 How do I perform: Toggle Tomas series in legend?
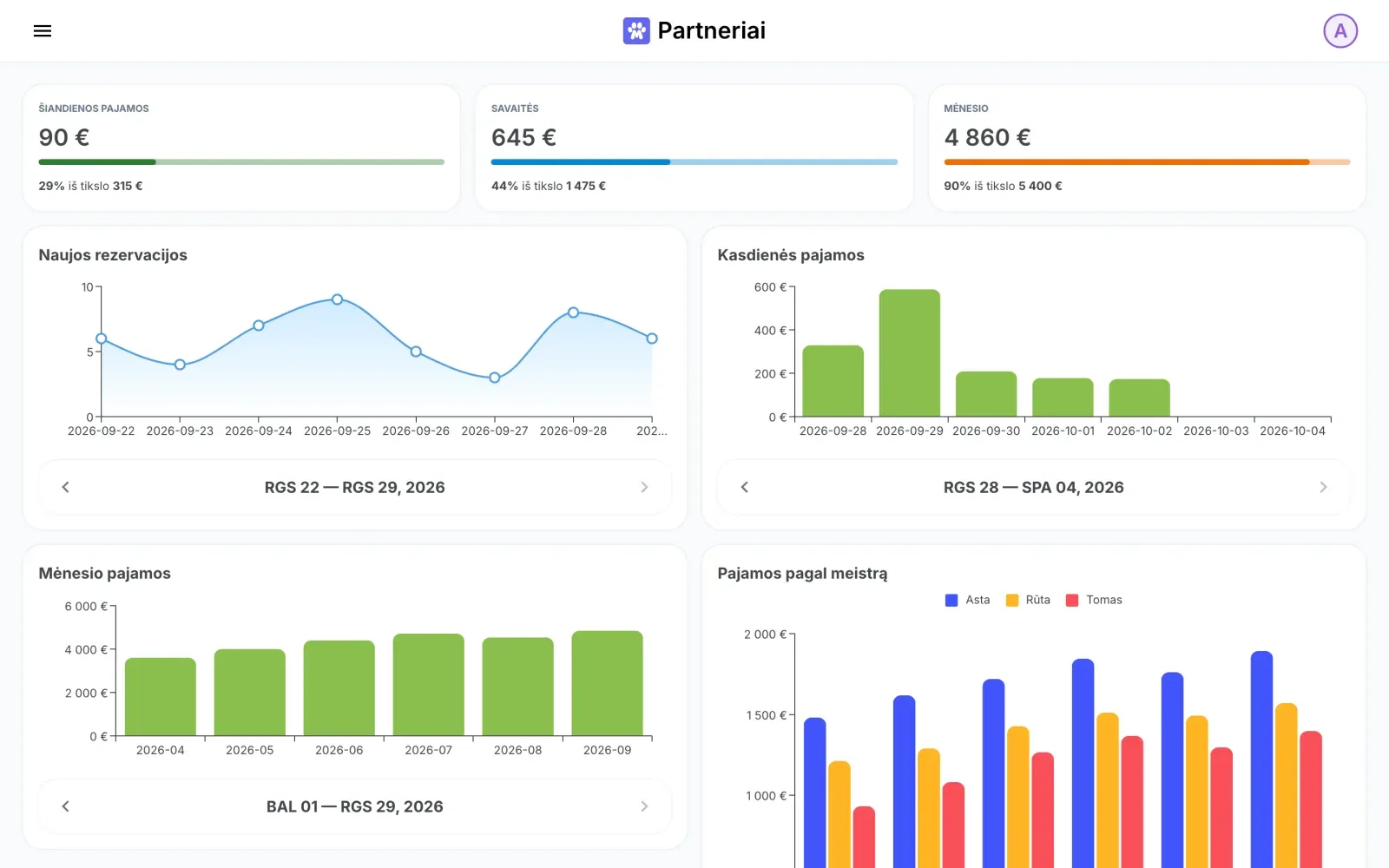(x=1094, y=600)
